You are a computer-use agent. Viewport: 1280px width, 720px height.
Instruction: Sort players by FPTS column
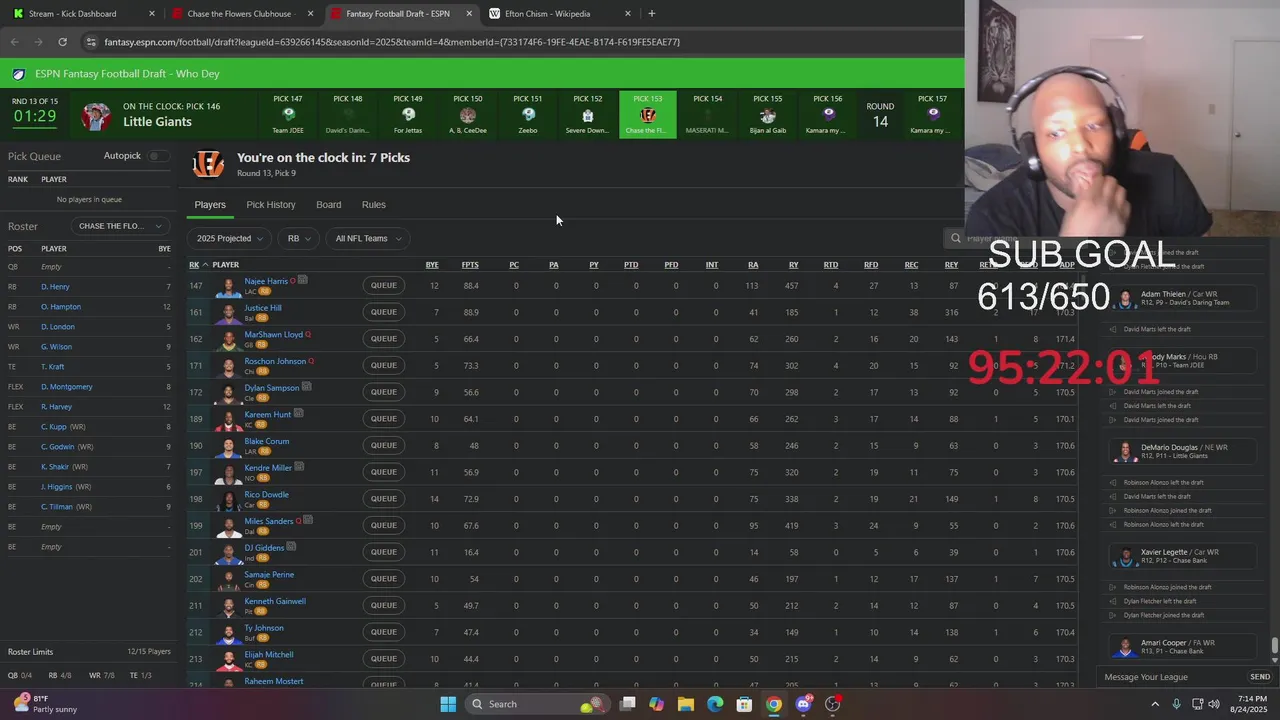tap(470, 265)
